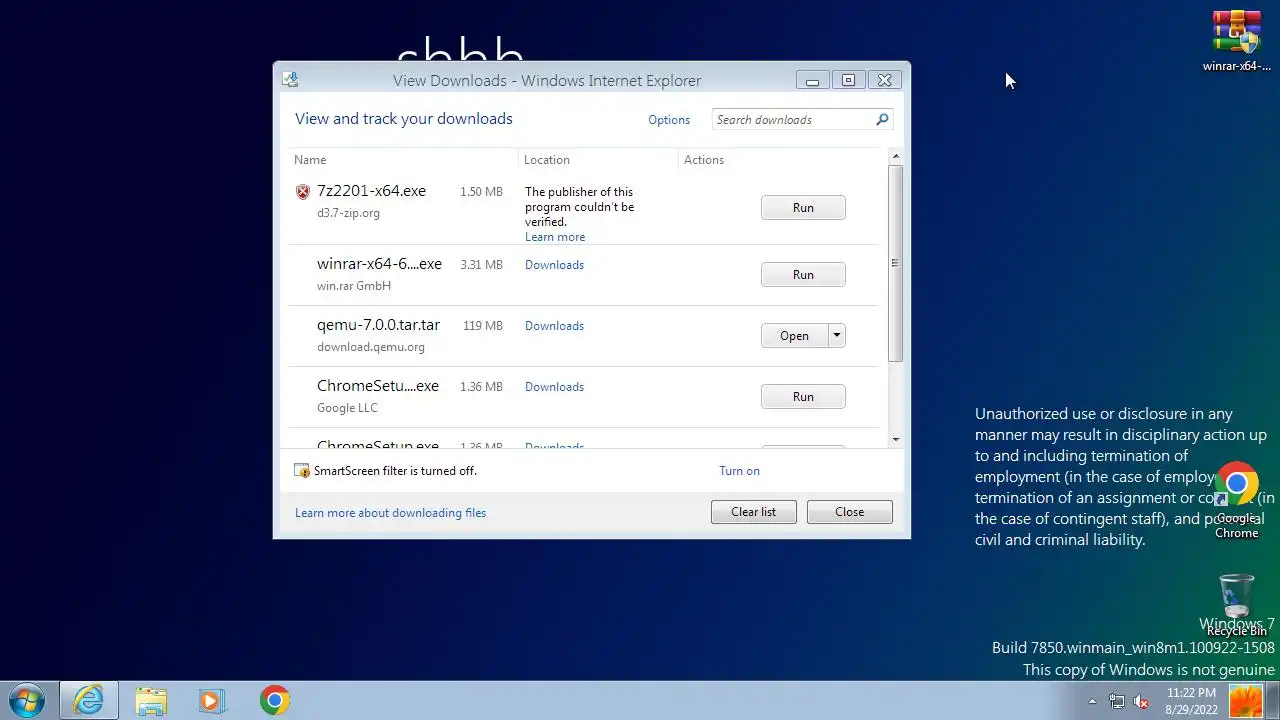Select the winrar-x64-6....exe file name

(x=379, y=264)
